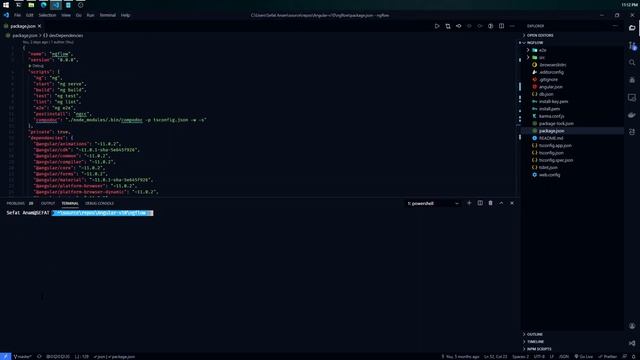Expand the e2e folder
The height and width of the screenshot is (360, 640).
tap(542, 50)
